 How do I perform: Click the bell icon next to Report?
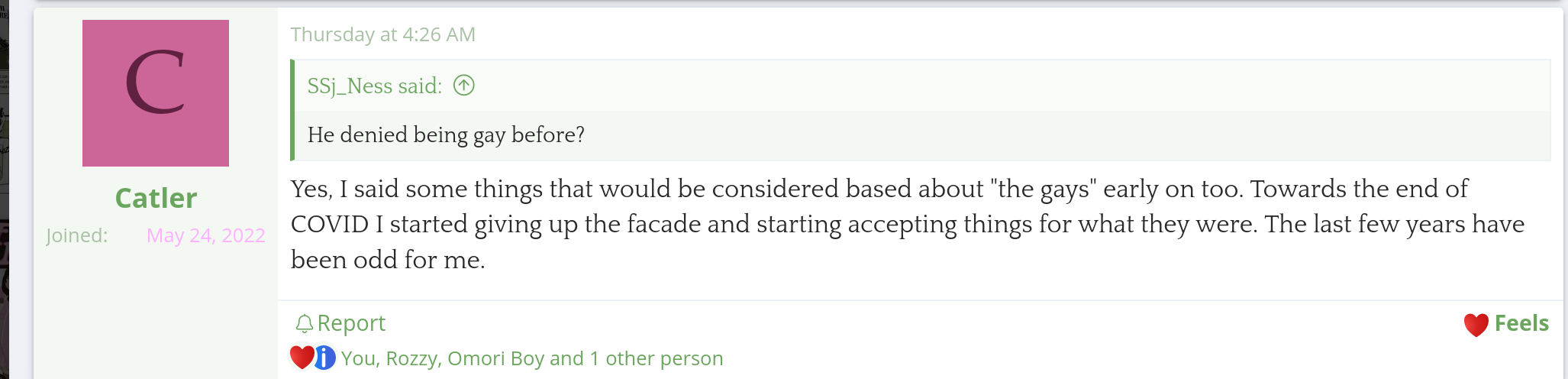[304, 324]
